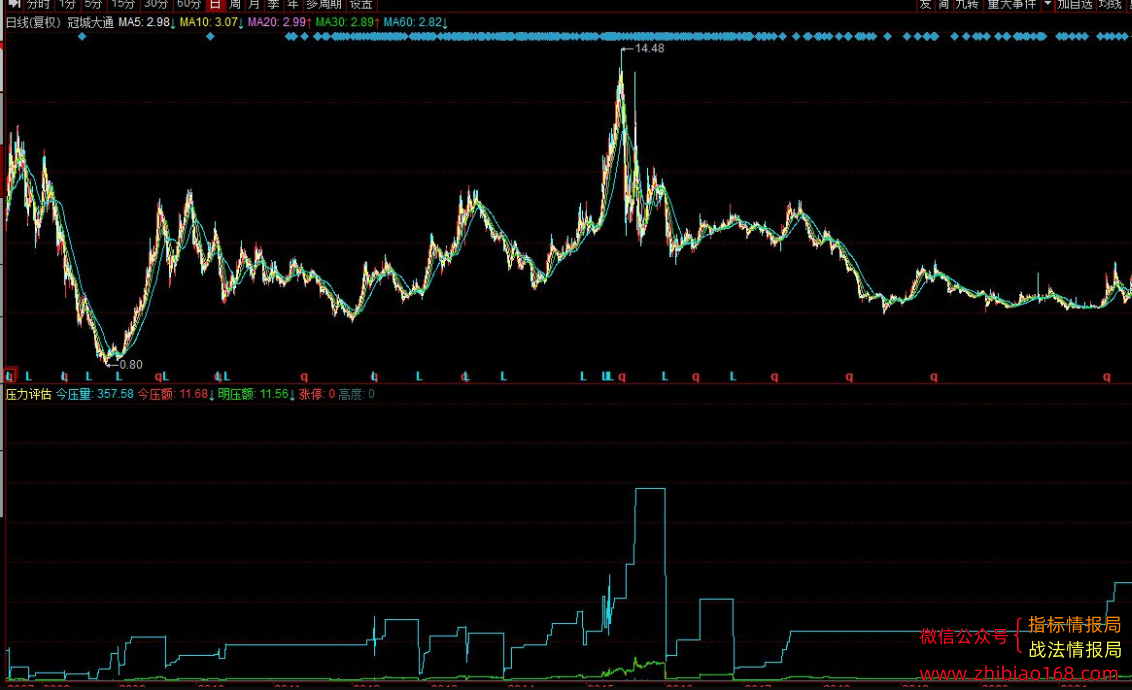Click the red-boxed marker at far left
Viewport: 1132px width, 690px height.
click(10, 376)
